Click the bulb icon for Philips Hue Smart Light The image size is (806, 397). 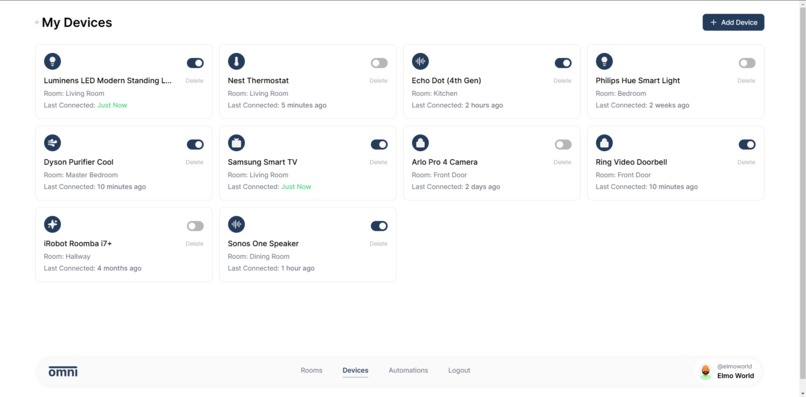tap(604, 61)
